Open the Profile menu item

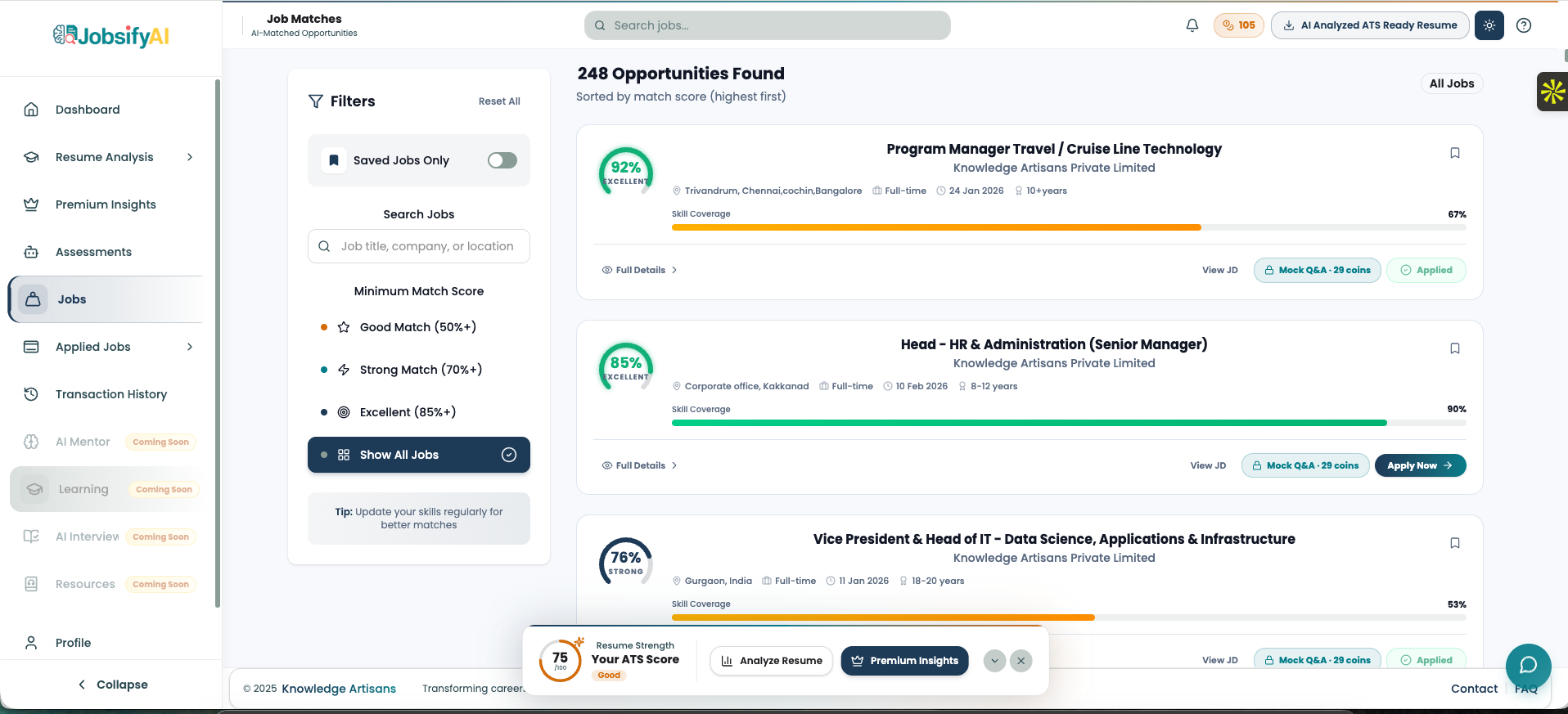pos(106,643)
